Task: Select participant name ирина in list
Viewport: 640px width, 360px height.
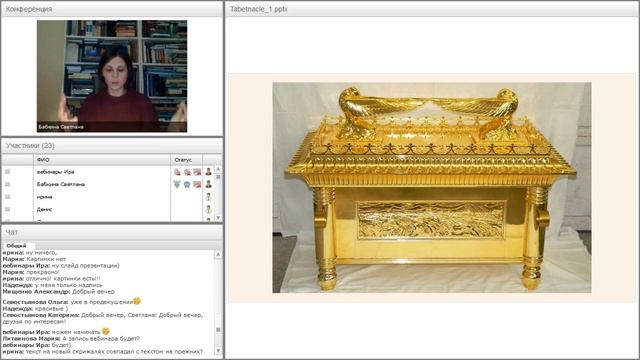Action: click(44, 197)
